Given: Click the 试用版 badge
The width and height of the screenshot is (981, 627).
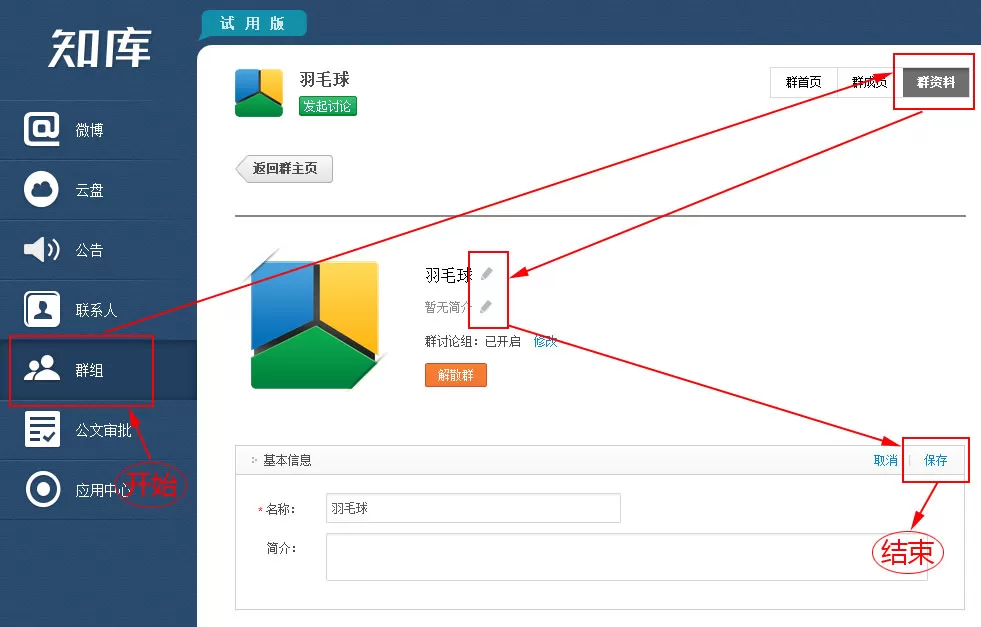Looking at the screenshot, I should (253, 24).
